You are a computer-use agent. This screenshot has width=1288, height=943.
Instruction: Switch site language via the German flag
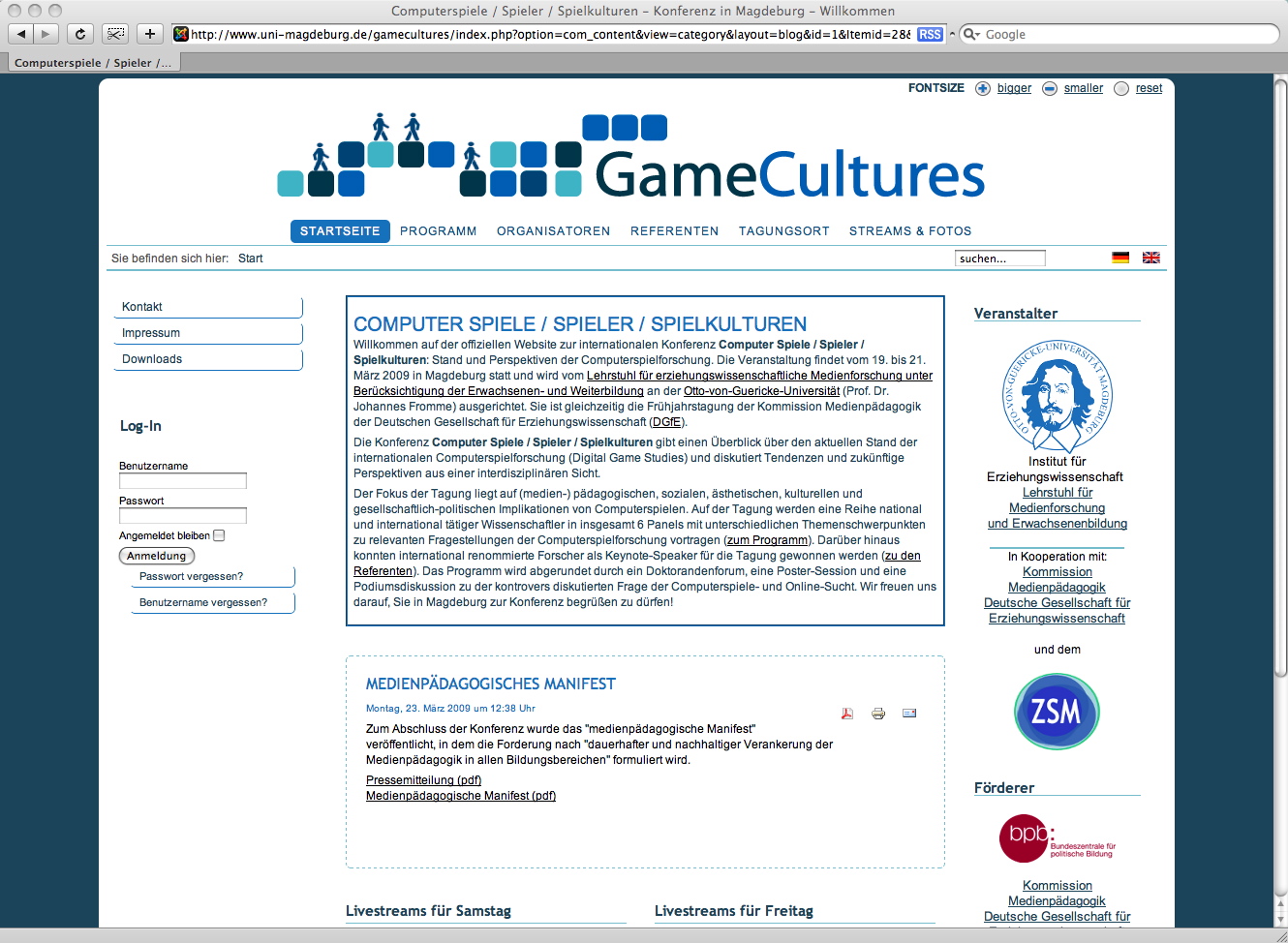1120,258
